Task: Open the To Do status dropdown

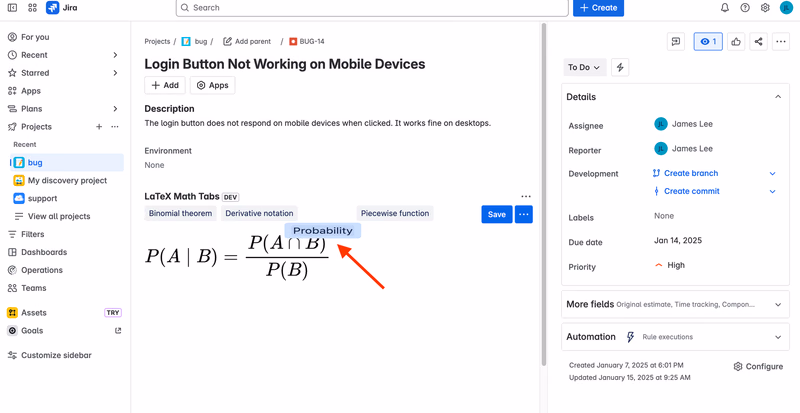Action: 584,67
